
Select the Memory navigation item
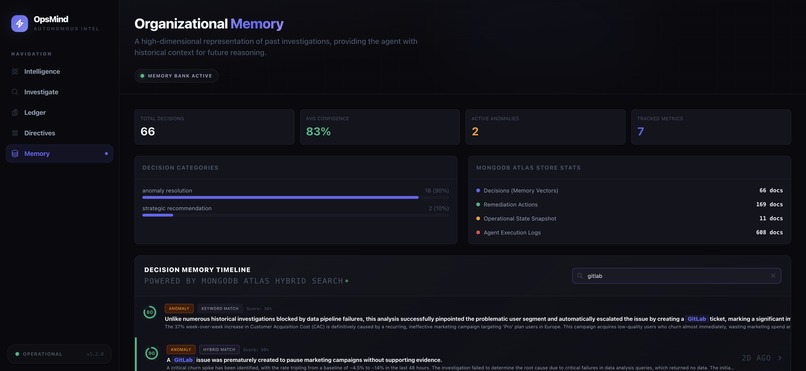tap(59, 154)
